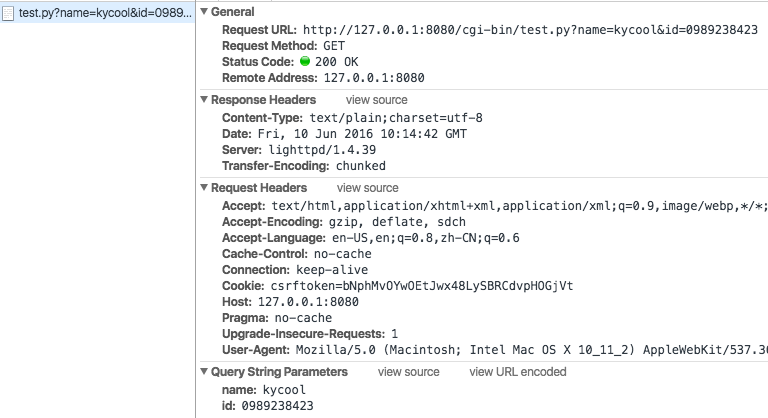Click the 200 OK status text
Screen dimensions: 768x418
point(341,62)
